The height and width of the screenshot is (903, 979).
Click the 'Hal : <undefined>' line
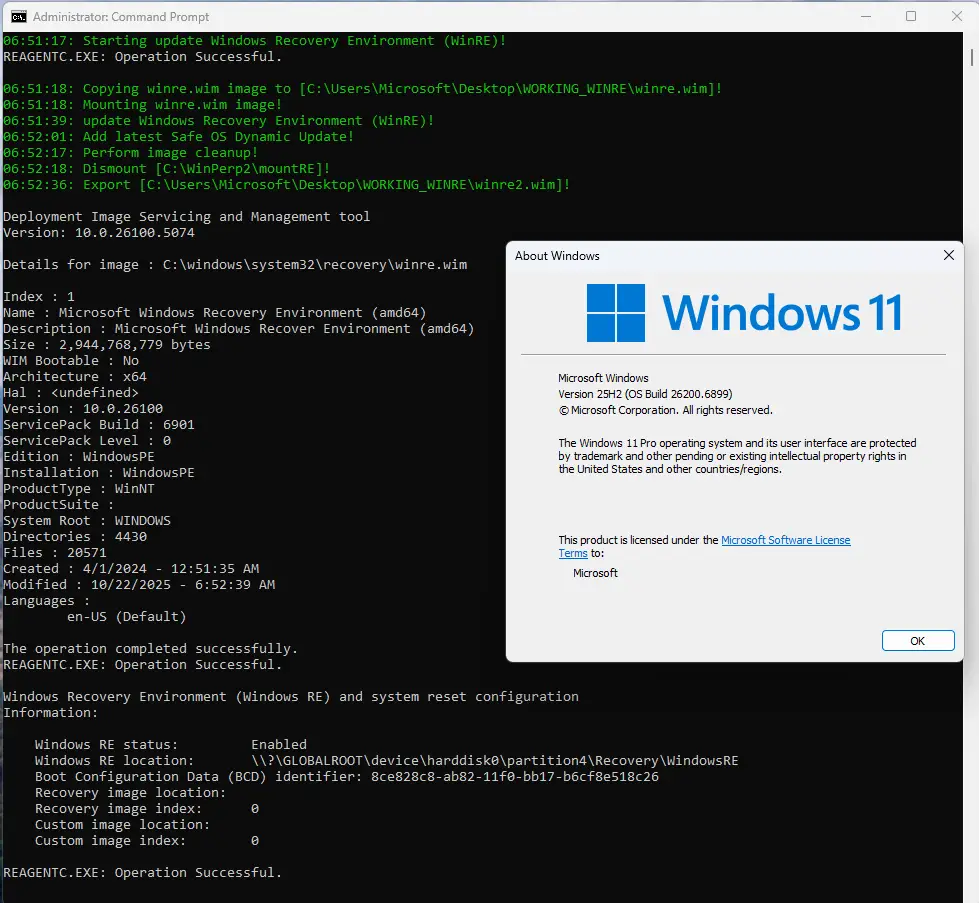pyautogui.click(x=71, y=393)
